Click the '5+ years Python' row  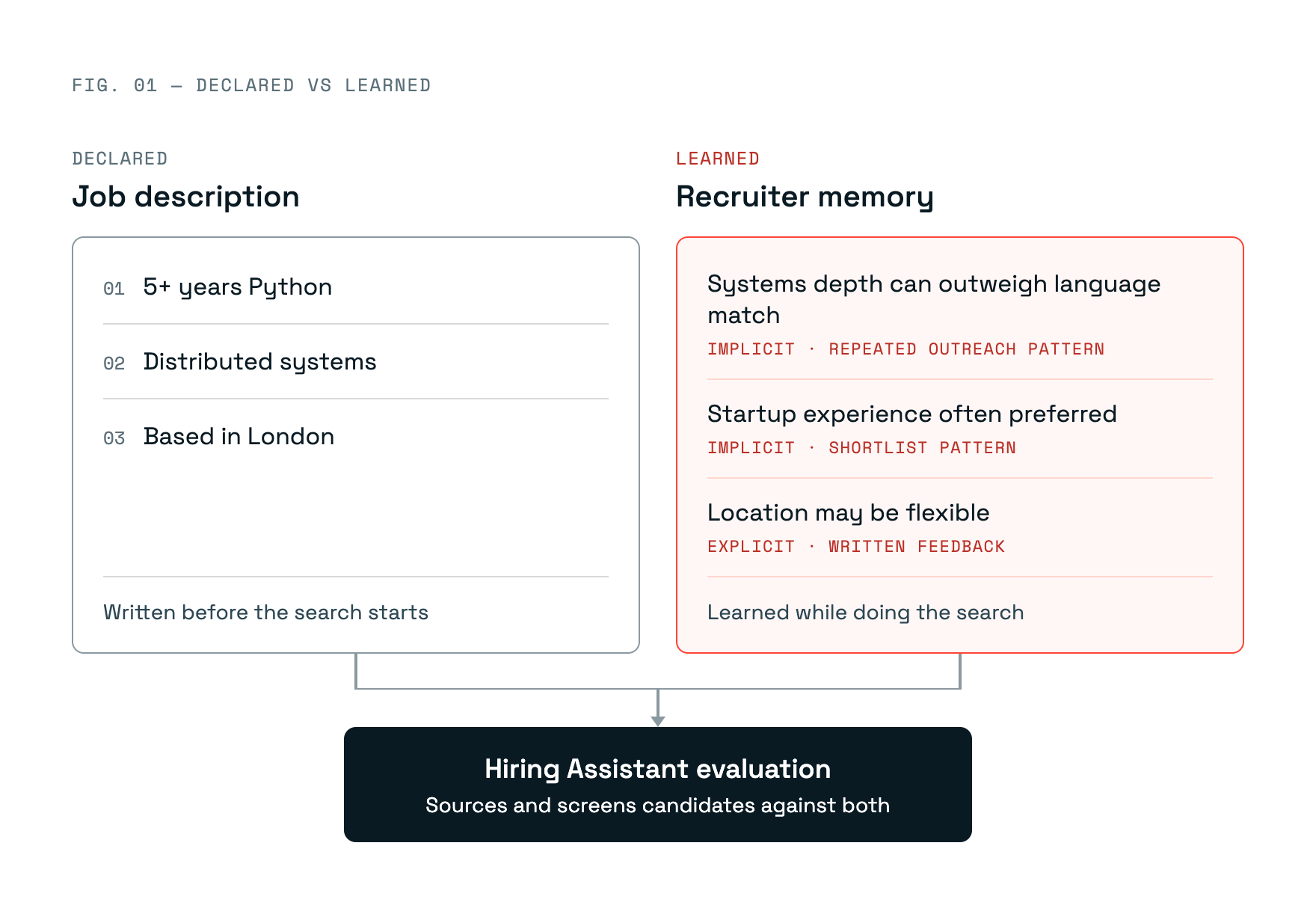pyautogui.click(x=356, y=287)
